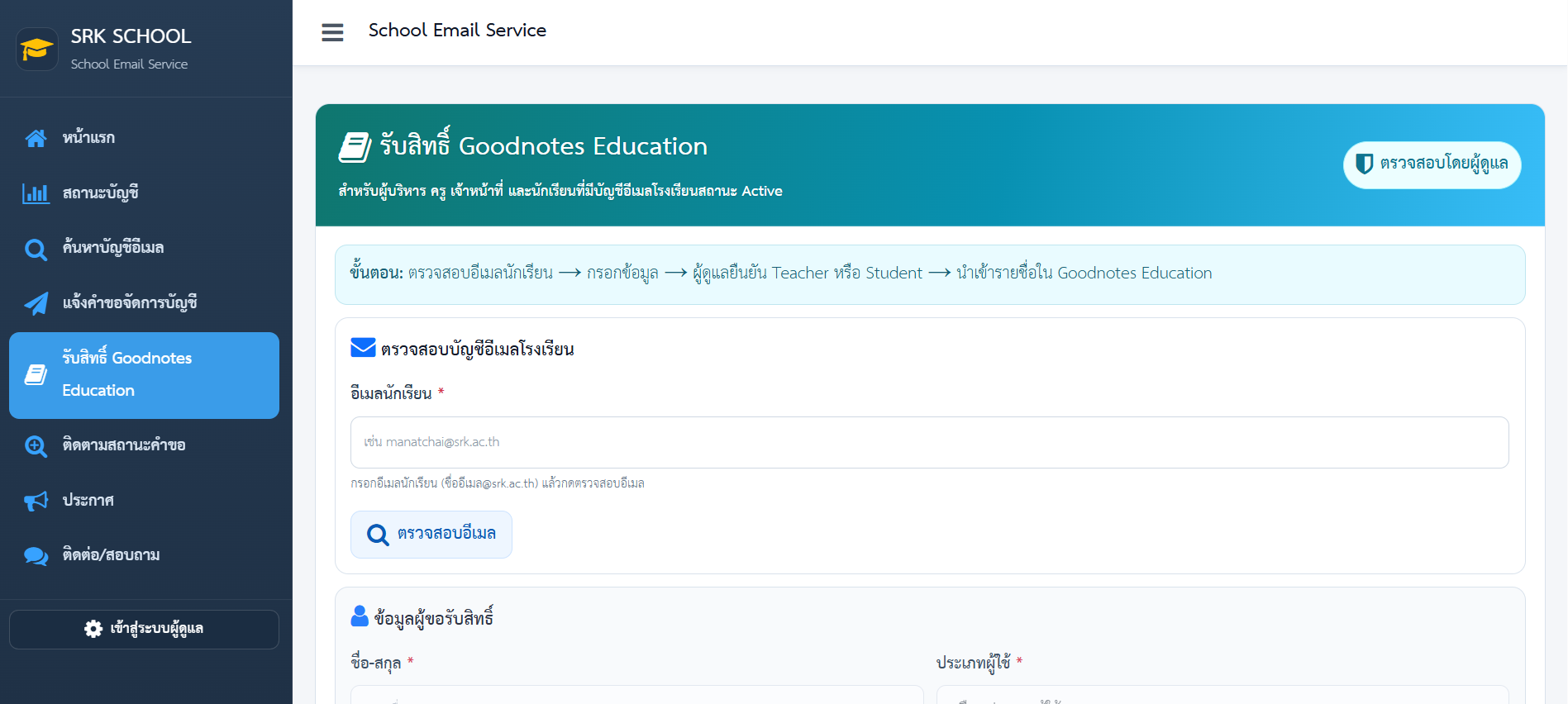The image size is (1568, 704).
Task: Open the หน้าแรก menu item
Action: pos(144,138)
